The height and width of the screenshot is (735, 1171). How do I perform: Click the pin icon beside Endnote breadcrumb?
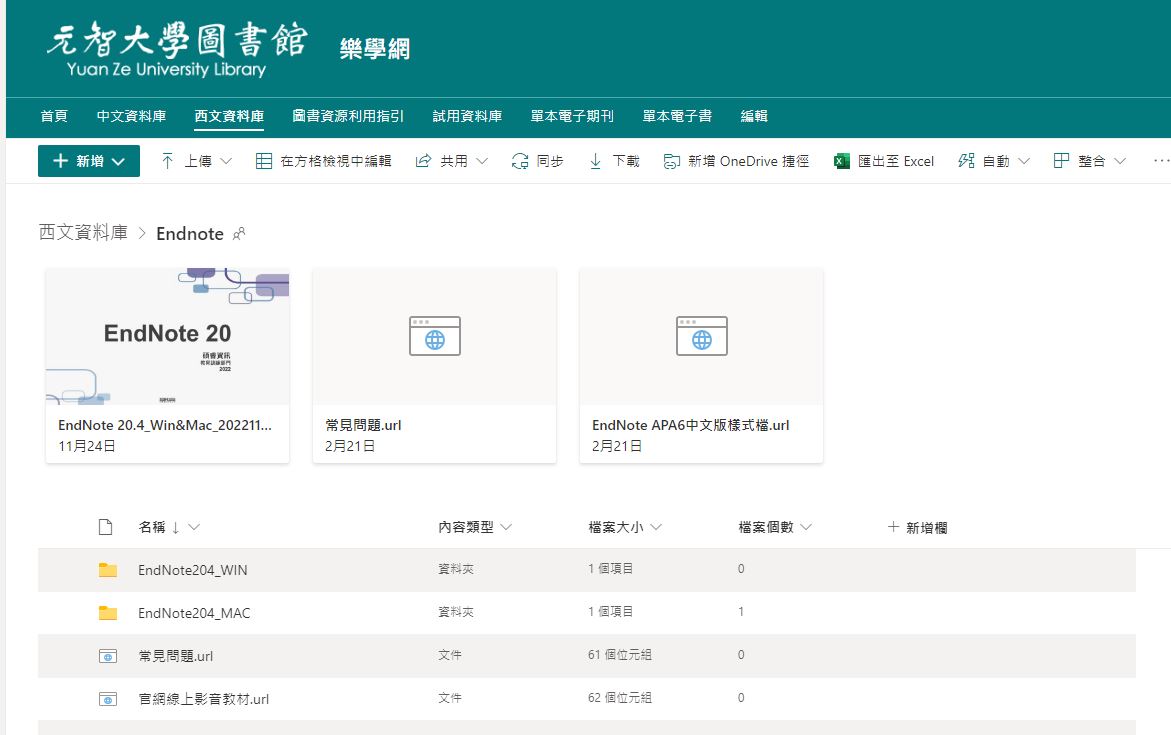pos(239,234)
